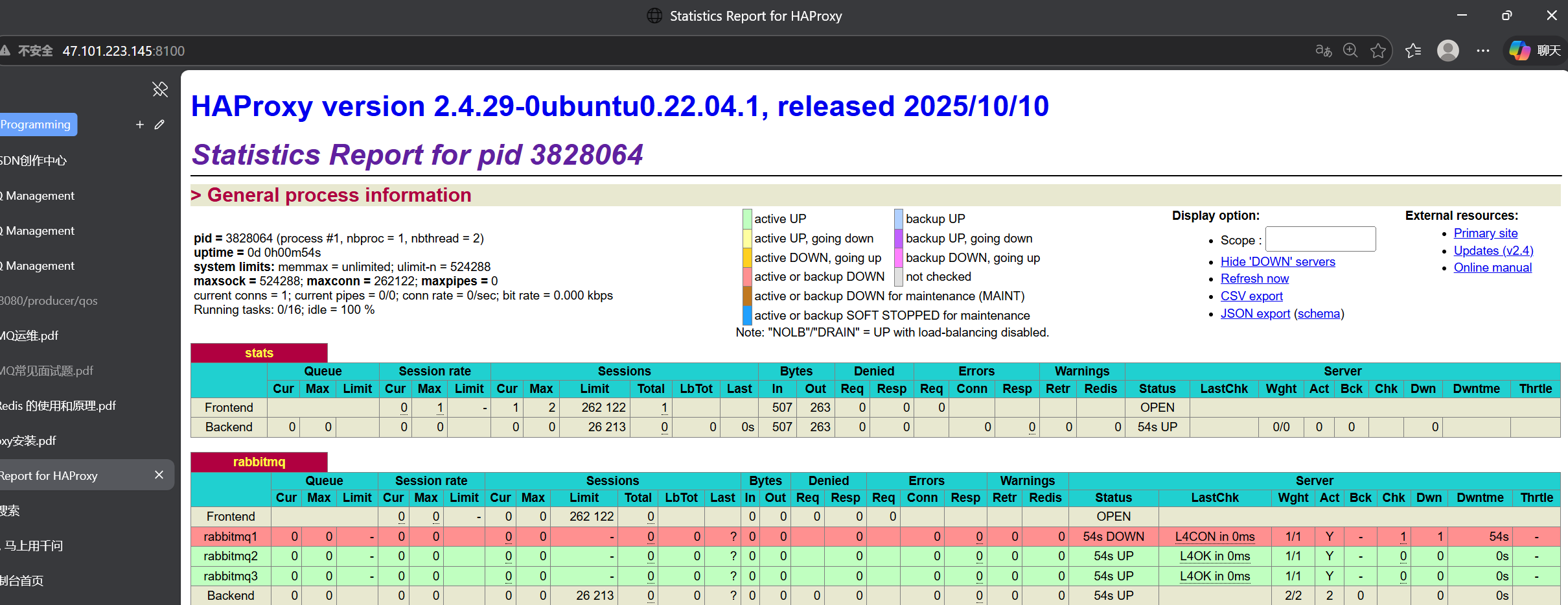Viewport: 1568px width, 605px height.
Task: Click the not-secure warning icon
Action: (5, 51)
